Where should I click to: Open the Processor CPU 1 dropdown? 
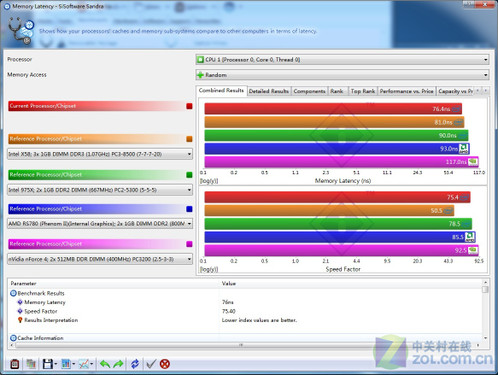[342, 60]
